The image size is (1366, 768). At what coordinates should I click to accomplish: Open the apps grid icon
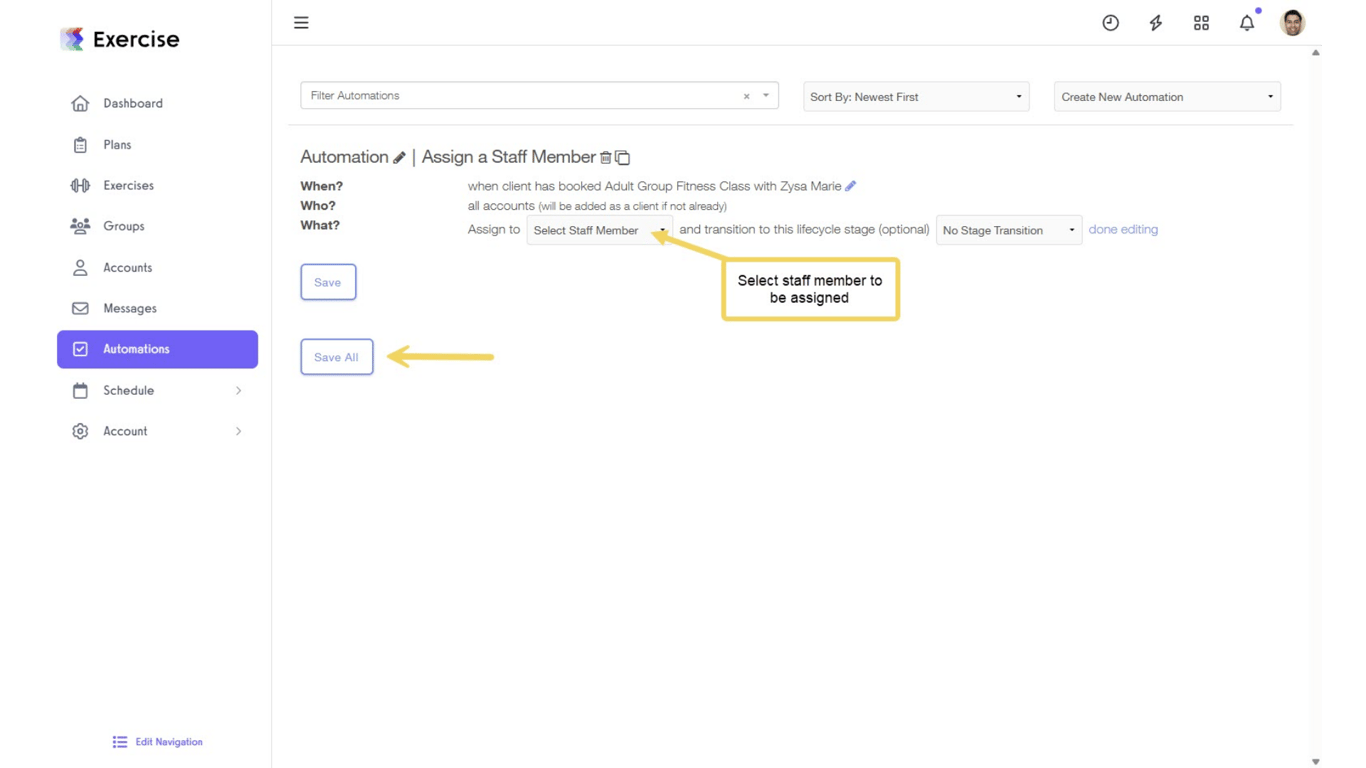click(x=1201, y=22)
